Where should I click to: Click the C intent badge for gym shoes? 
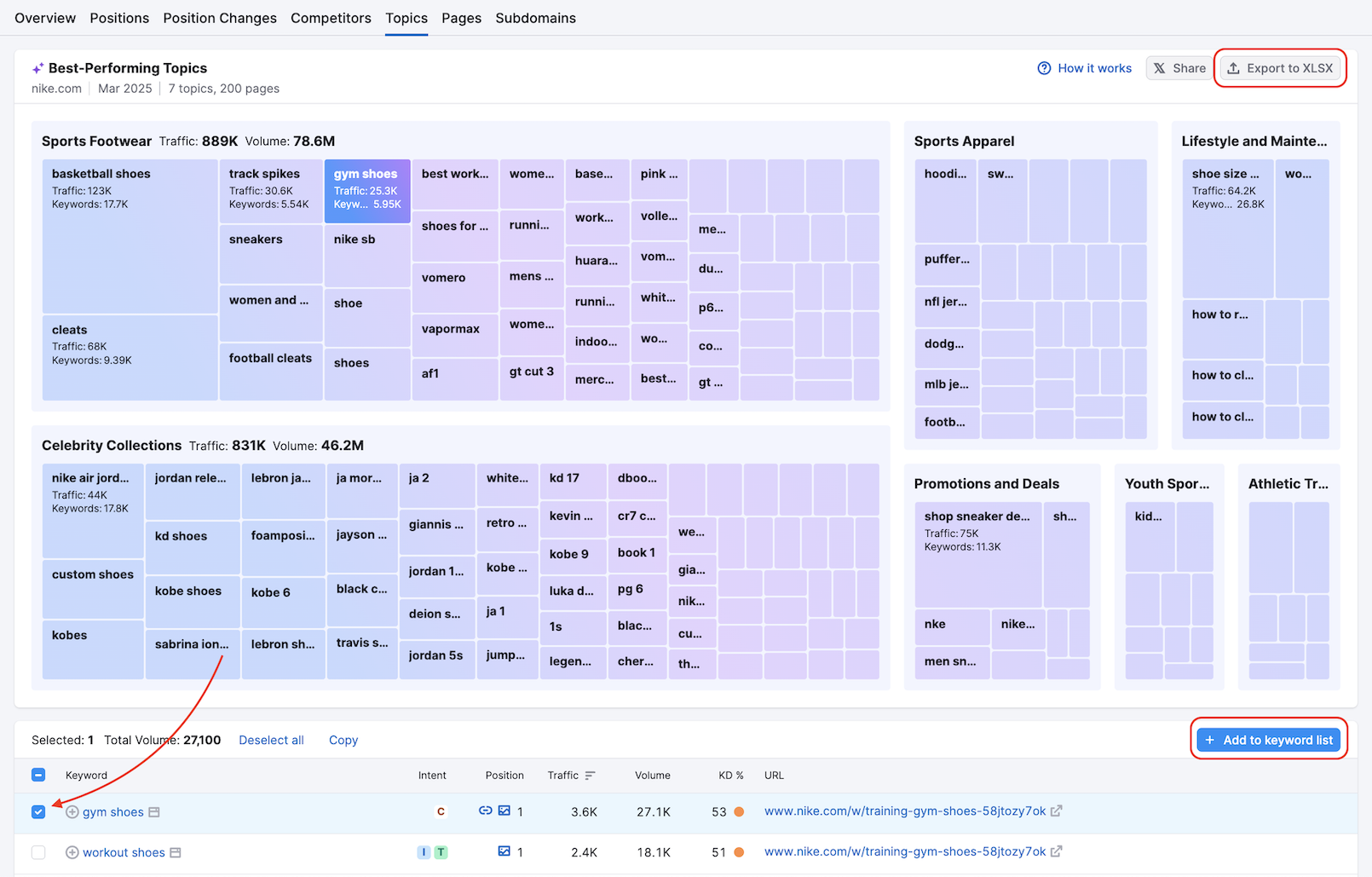pos(441,811)
